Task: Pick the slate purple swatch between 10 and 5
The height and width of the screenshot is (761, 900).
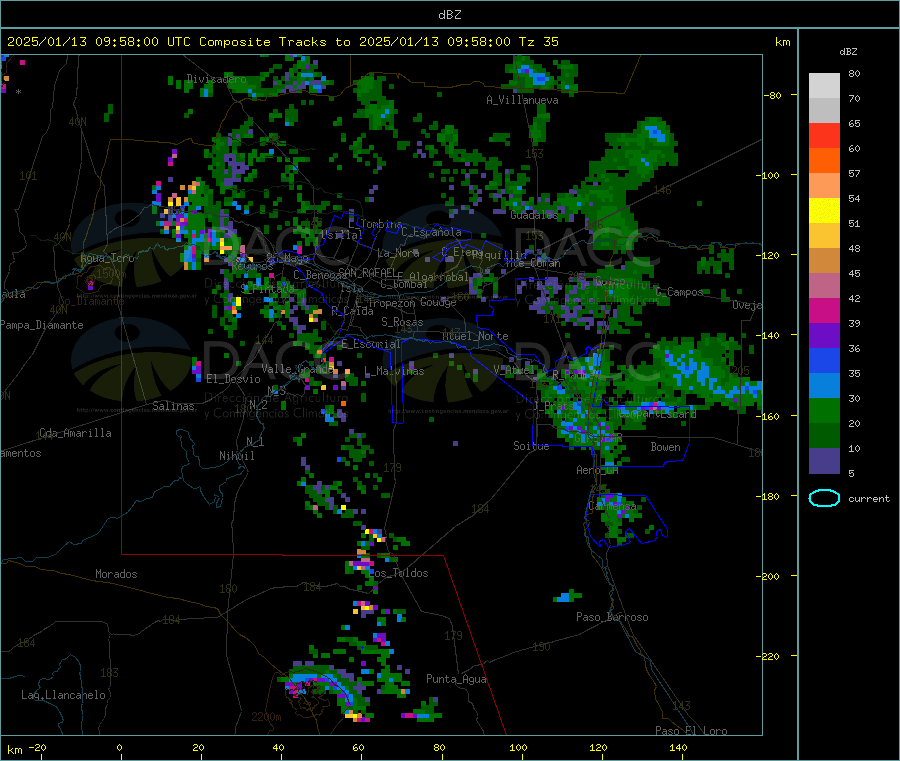Action: click(824, 461)
